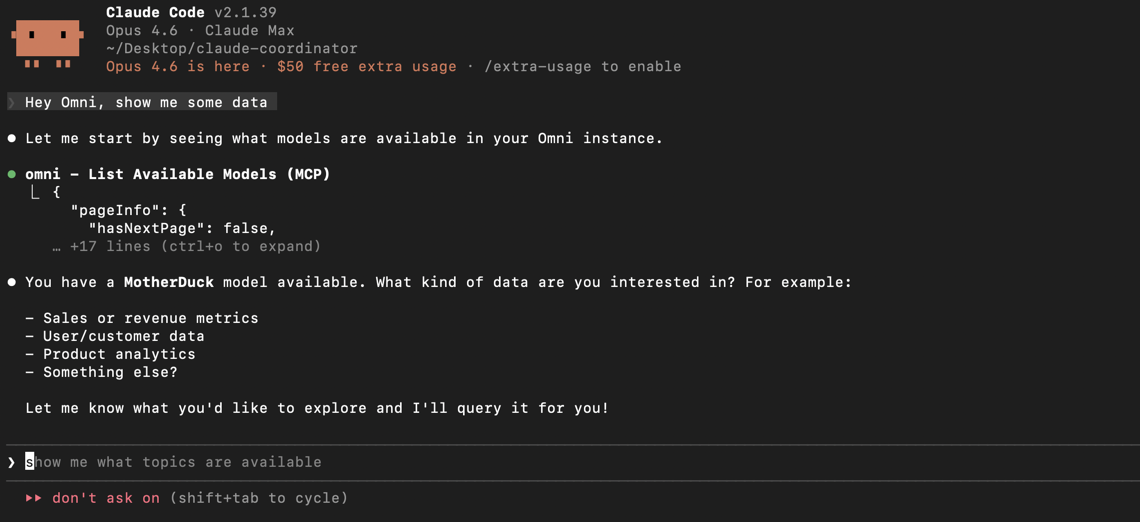
Task: Expand the collapsed "+17 lines" tool output
Action: (x=195, y=246)
